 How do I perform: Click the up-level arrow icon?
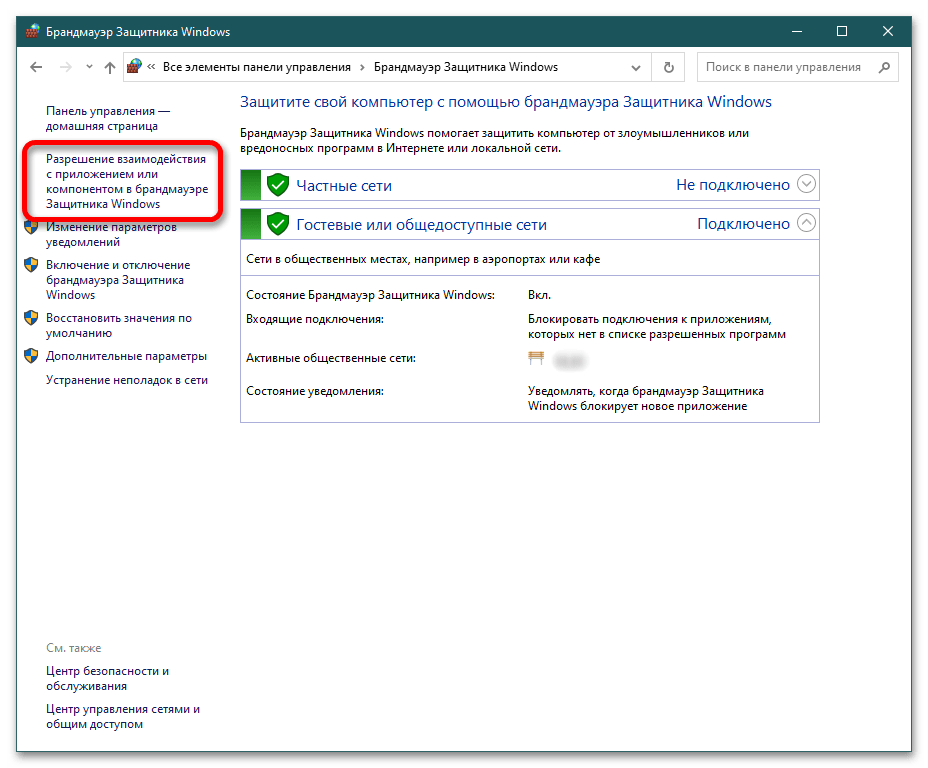point(110,68)
